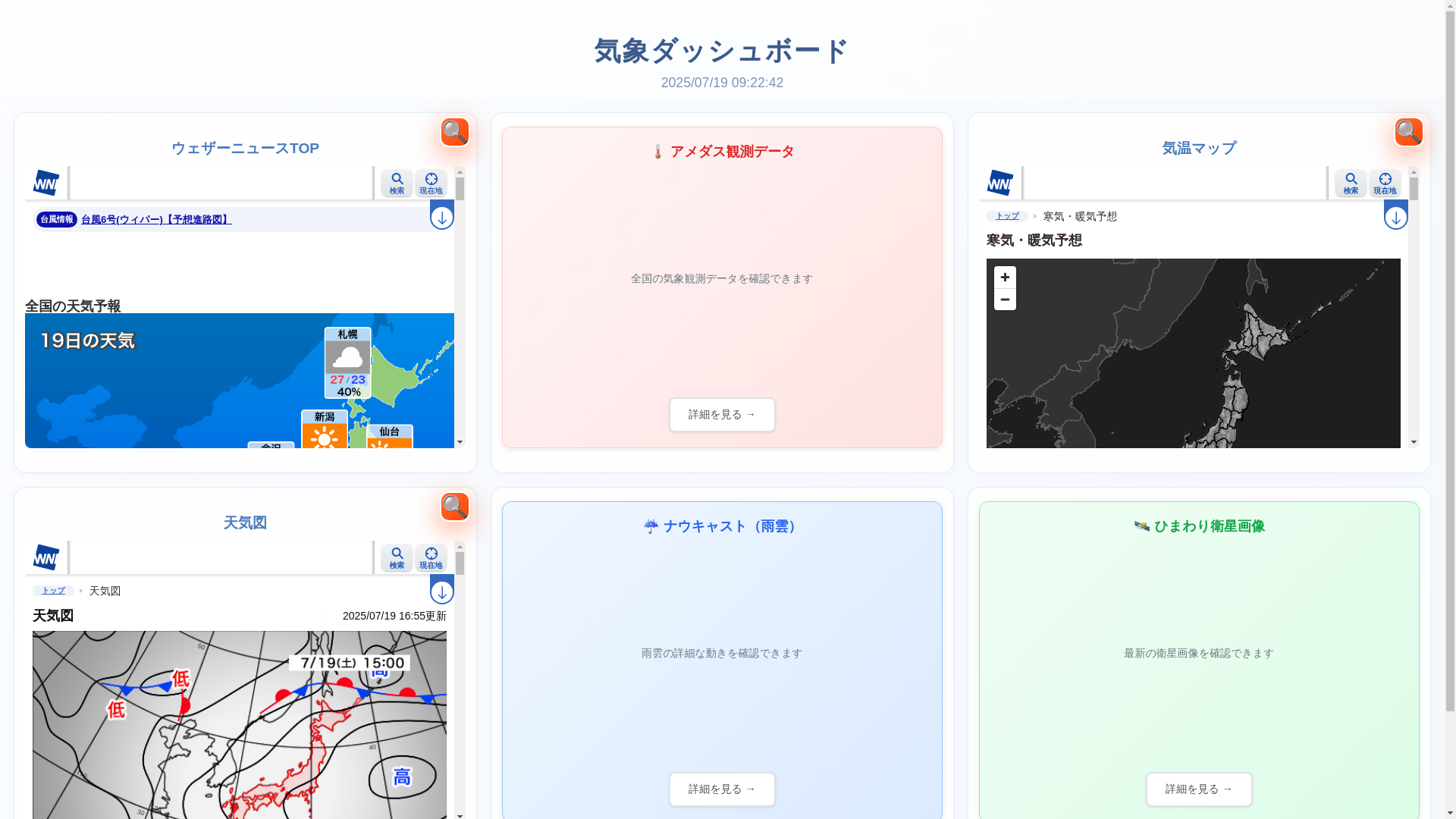Screen dimensions: 1456x819
Task: Open the WN logo in ウェザーニュースTOP panel
Action: [x=46, y=183]
